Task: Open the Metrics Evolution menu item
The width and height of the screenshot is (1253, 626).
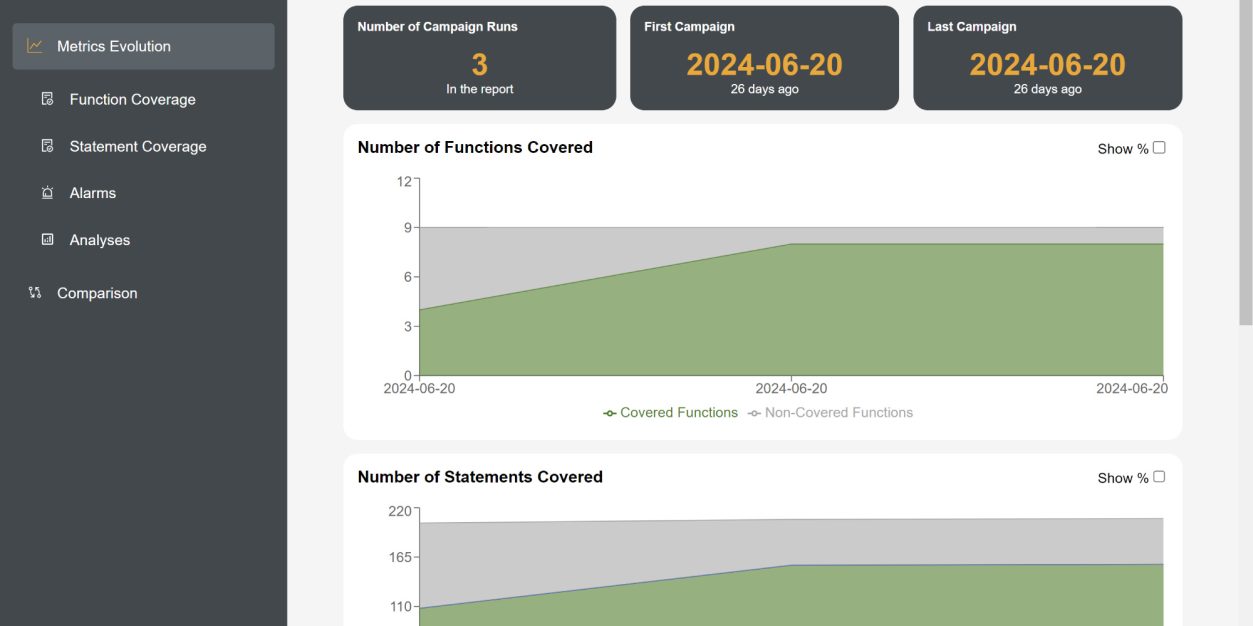Action: (x=143, y=46)
